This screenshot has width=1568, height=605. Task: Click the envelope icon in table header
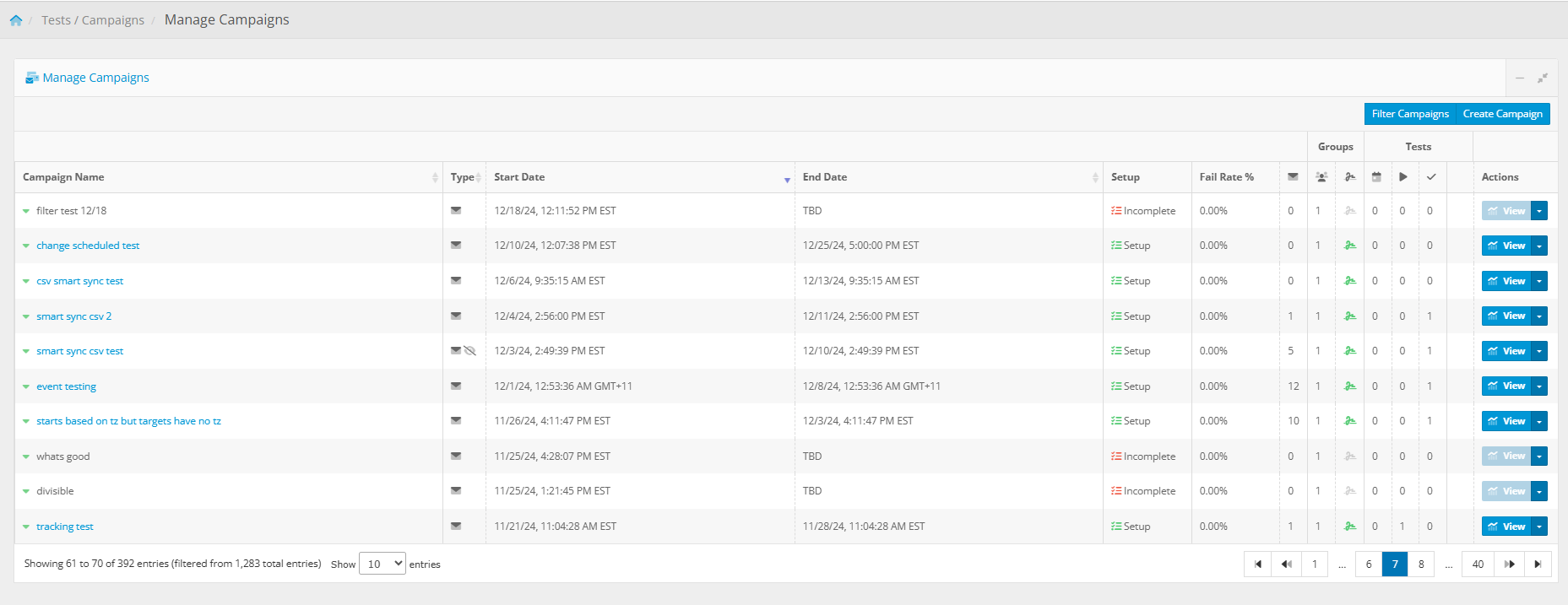1293,177
